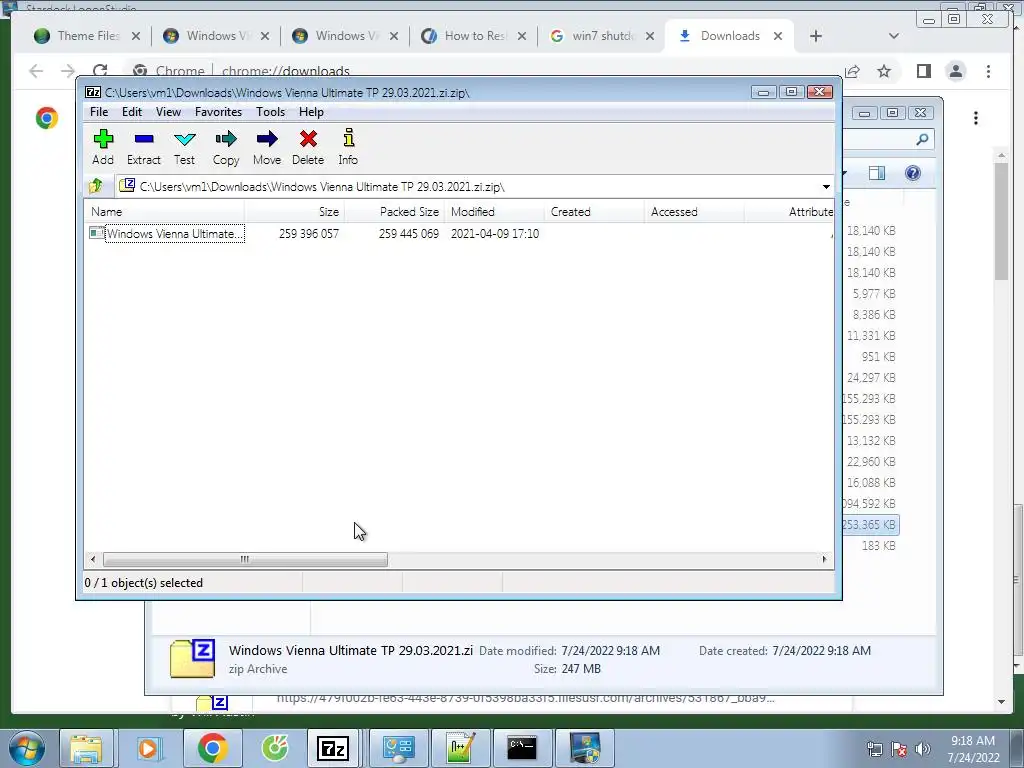This screenshot has height=768, width=1024.
Task: Select the Windows Vienna Ultimate file row
Action: point(459,234)
